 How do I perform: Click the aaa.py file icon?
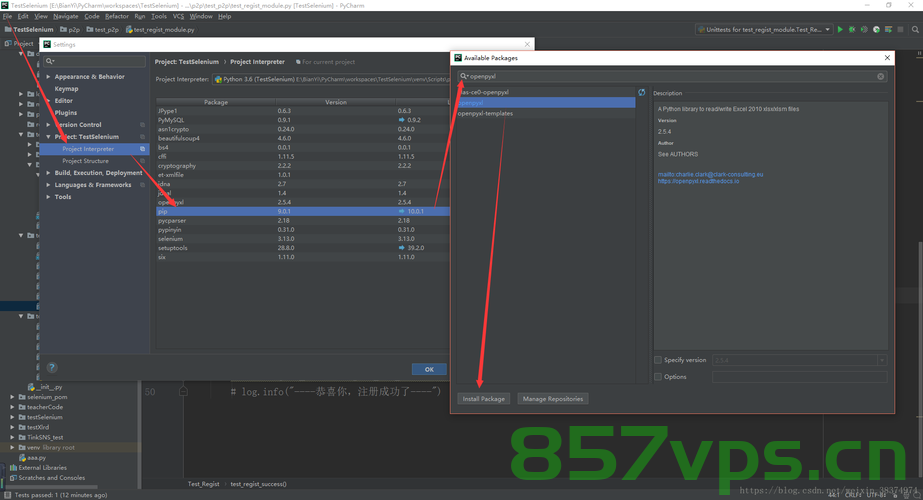click(22, 458)
